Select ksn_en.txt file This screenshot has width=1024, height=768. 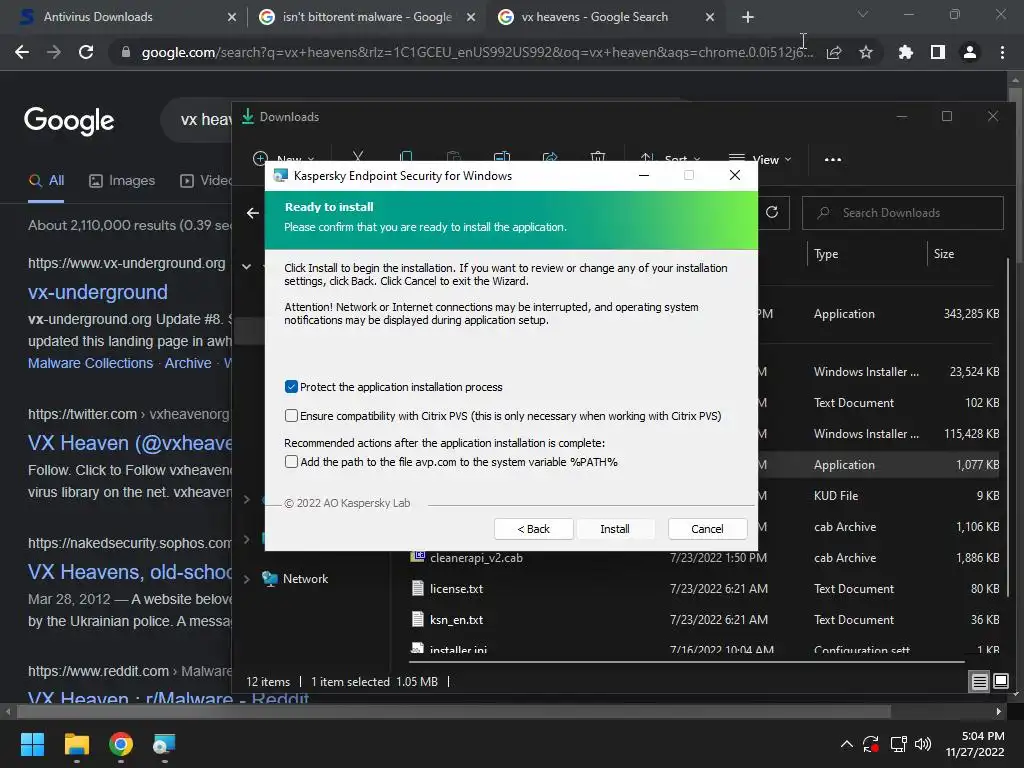[x=456, y=620]
